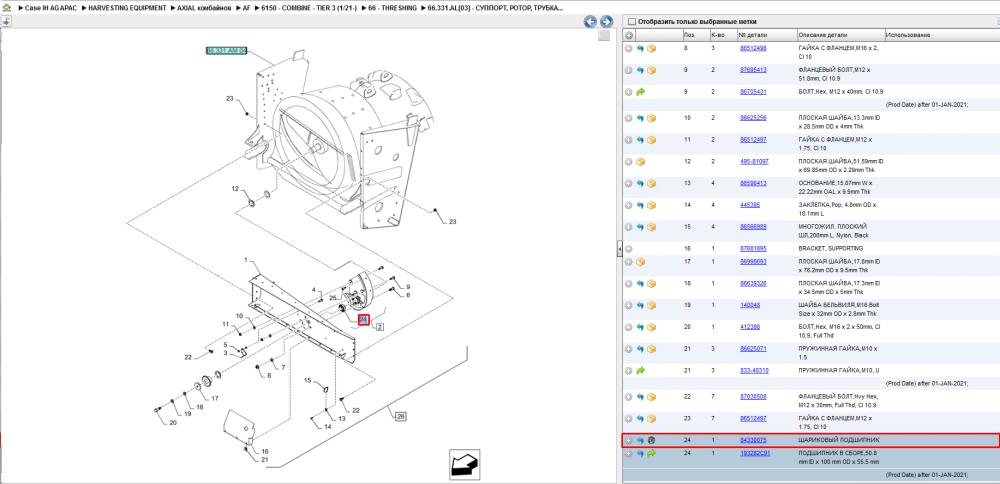Click the package icon for part 86566989
Image resolution: width=1000 pixels, height=484 pixels.
point(651,227)
